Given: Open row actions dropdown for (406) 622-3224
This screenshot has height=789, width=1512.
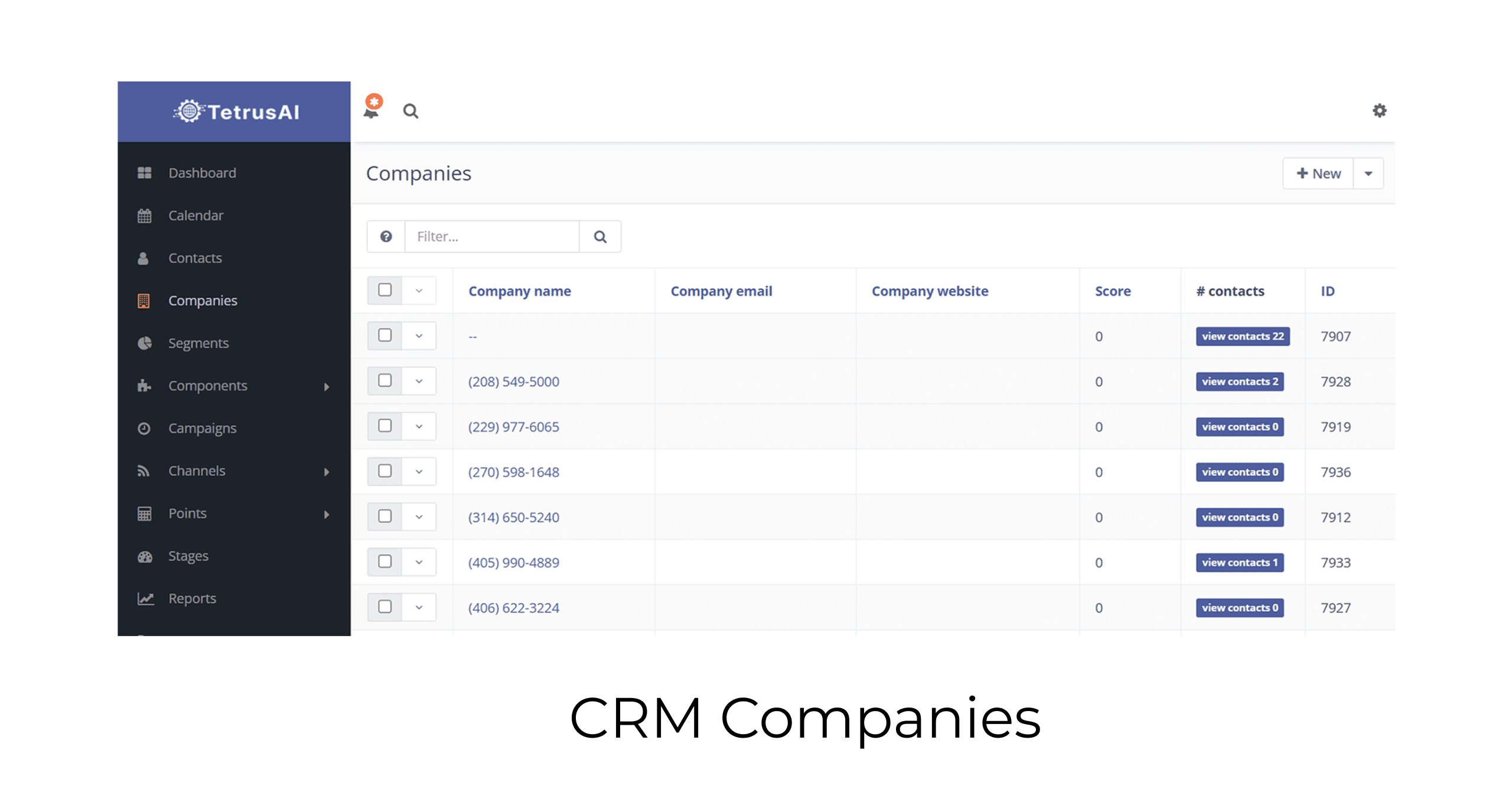Looking at the screenshot, I should 419,607.
